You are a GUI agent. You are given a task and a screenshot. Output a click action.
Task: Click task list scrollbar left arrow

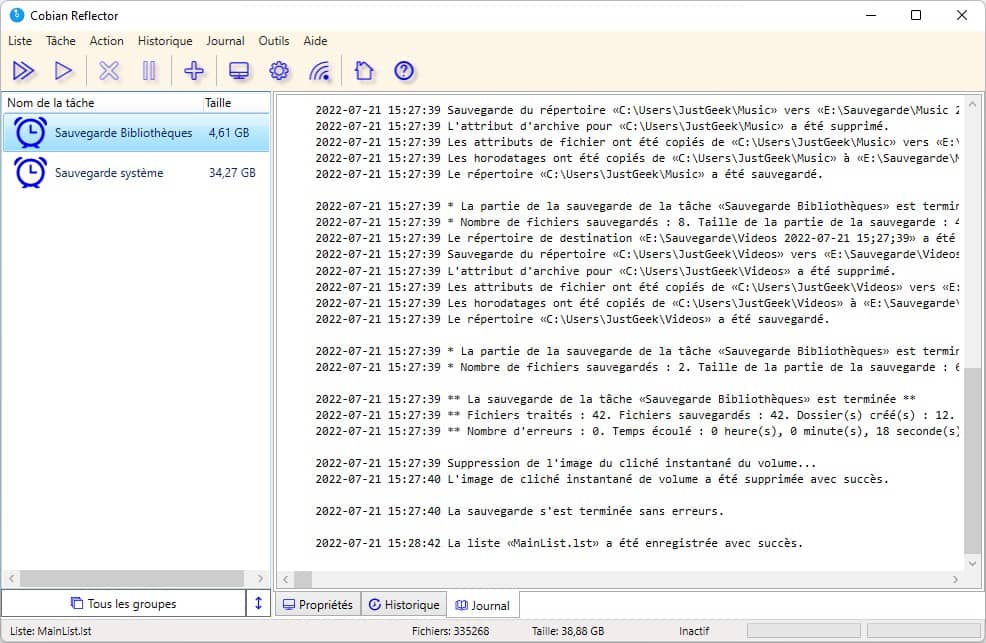click(x=11, y=578)
